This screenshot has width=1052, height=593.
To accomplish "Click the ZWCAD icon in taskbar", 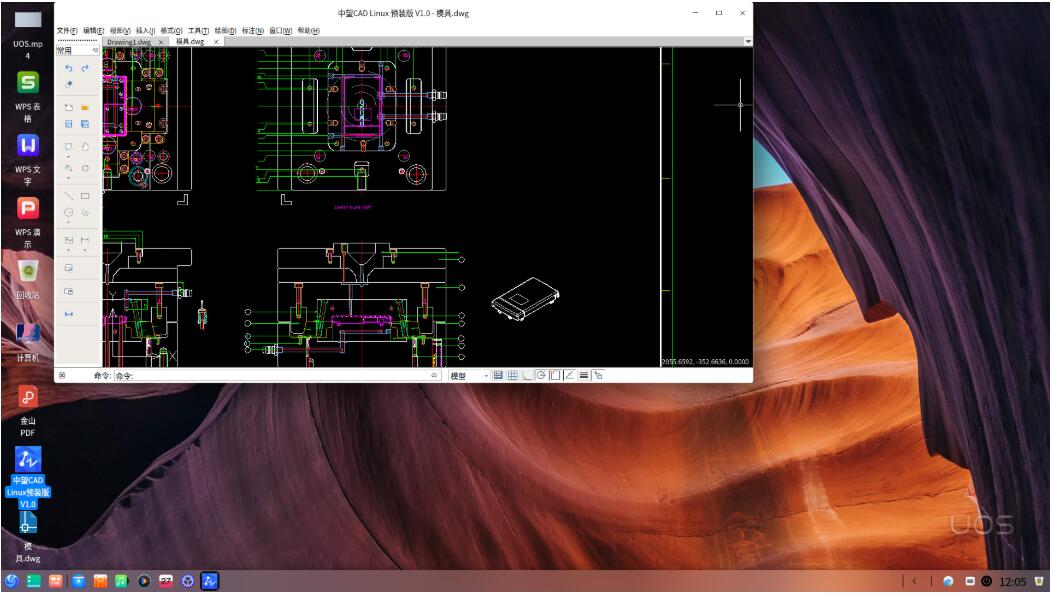I will click(209, 581).
